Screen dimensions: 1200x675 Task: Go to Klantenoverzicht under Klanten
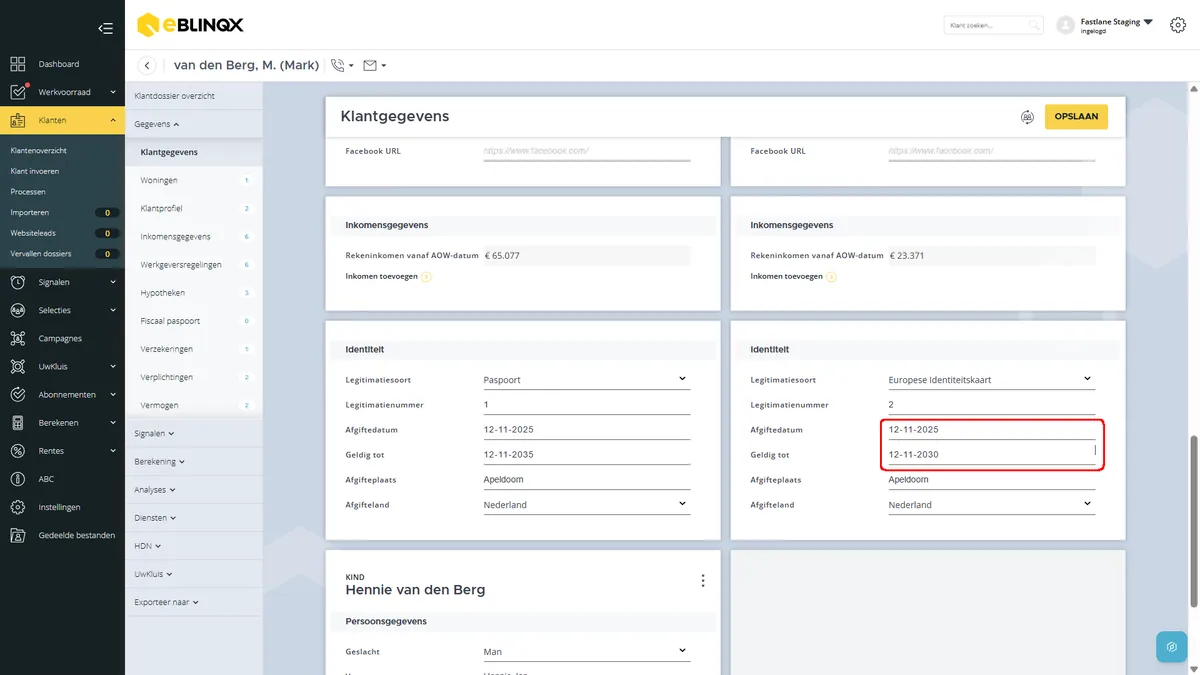tap(38, 150)
